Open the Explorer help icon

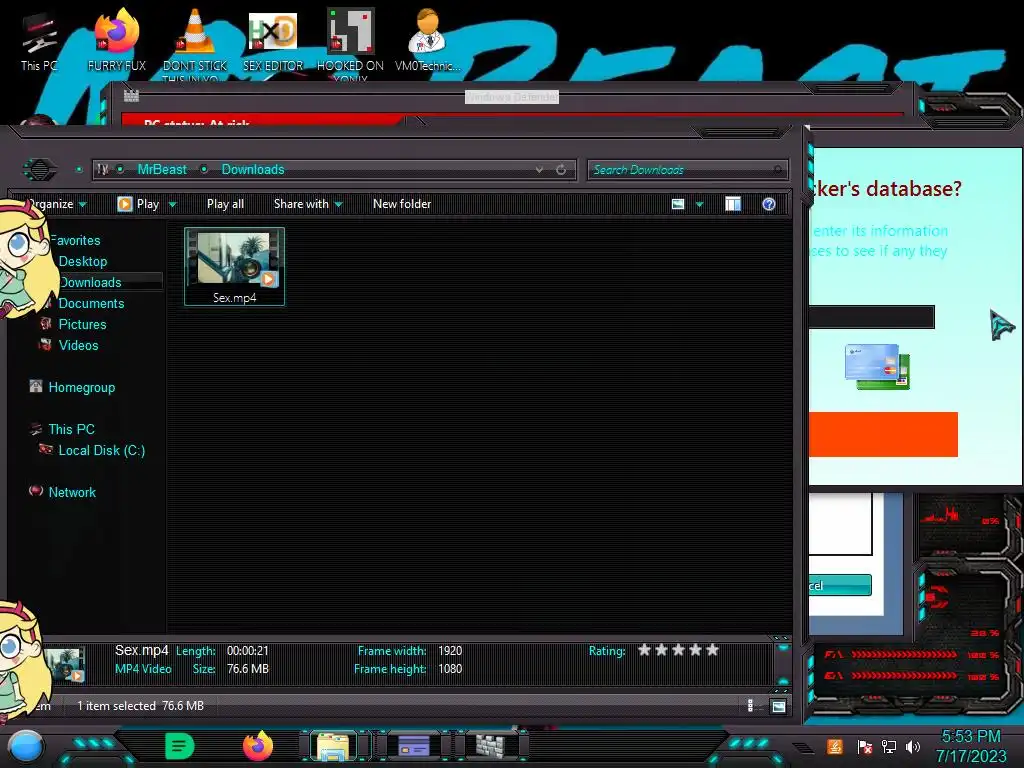click(x=769, y=204)
